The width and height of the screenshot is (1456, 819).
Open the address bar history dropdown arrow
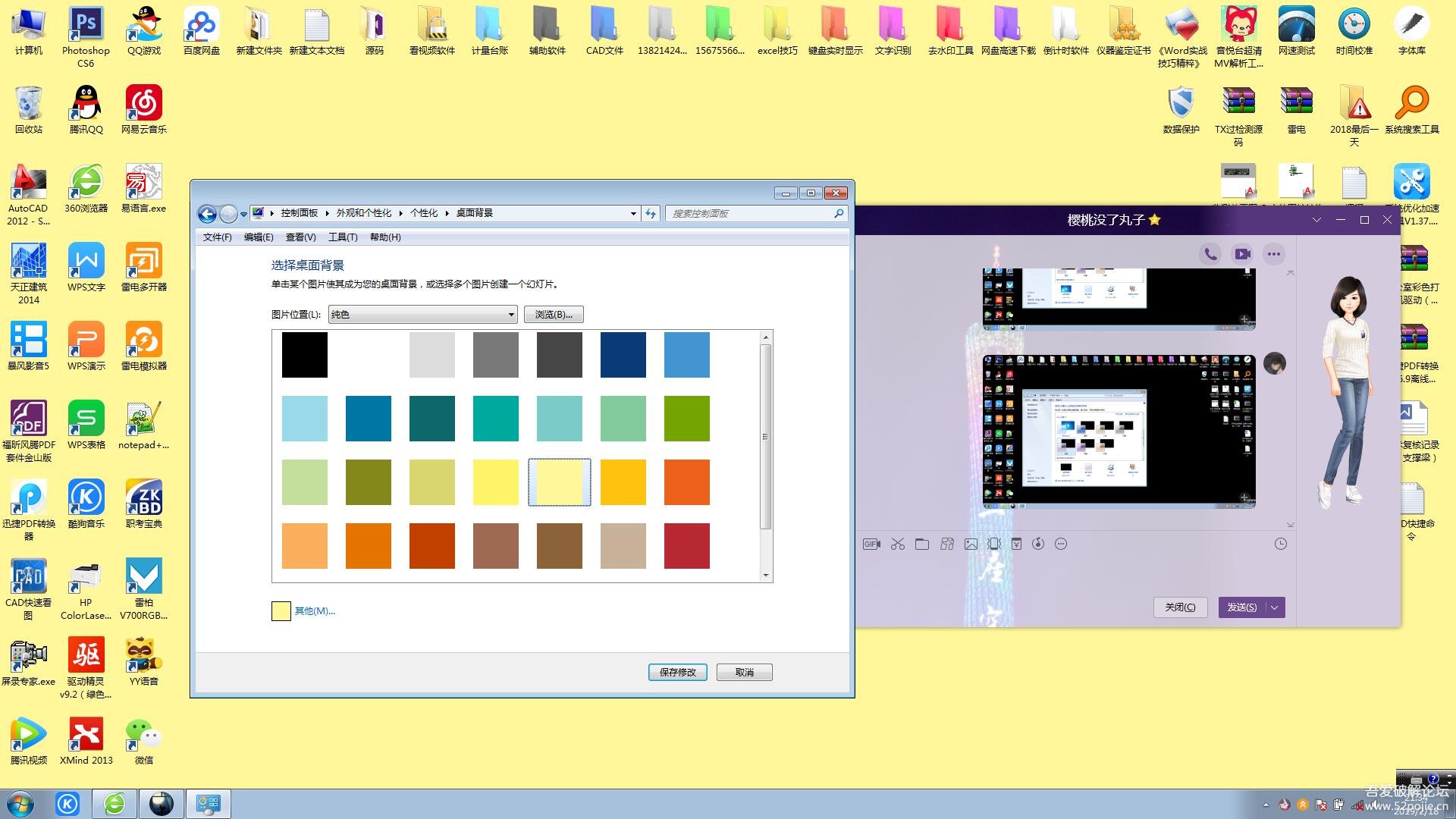tap(633, 214)
